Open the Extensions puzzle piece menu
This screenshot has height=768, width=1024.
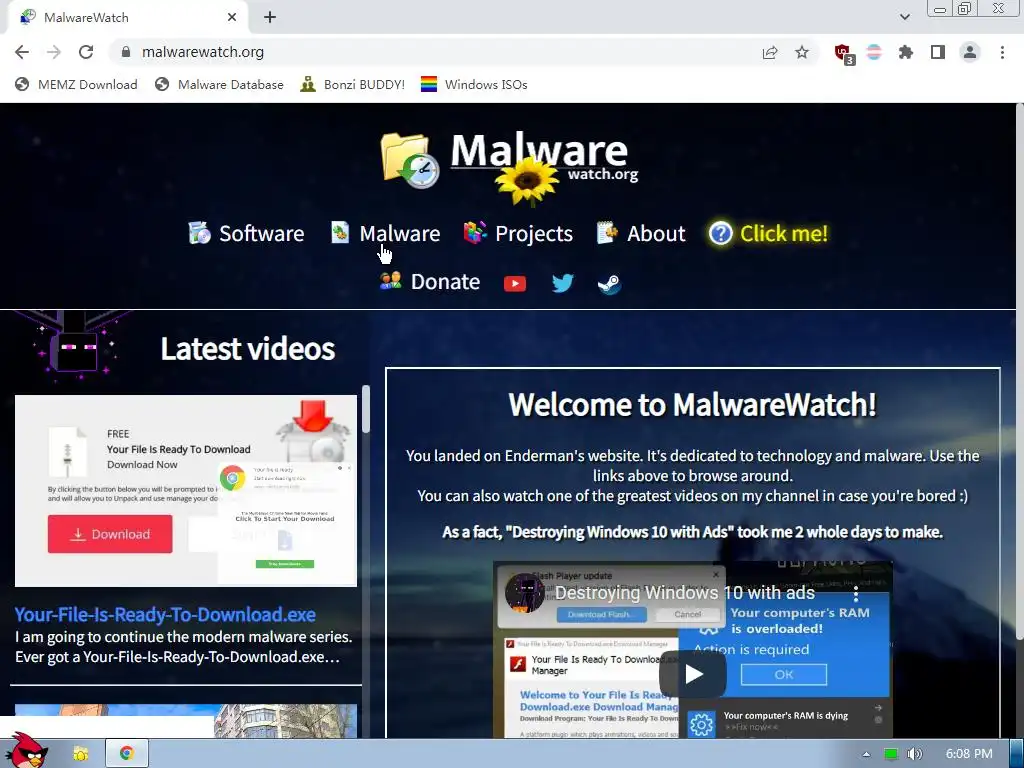[906, 52]
